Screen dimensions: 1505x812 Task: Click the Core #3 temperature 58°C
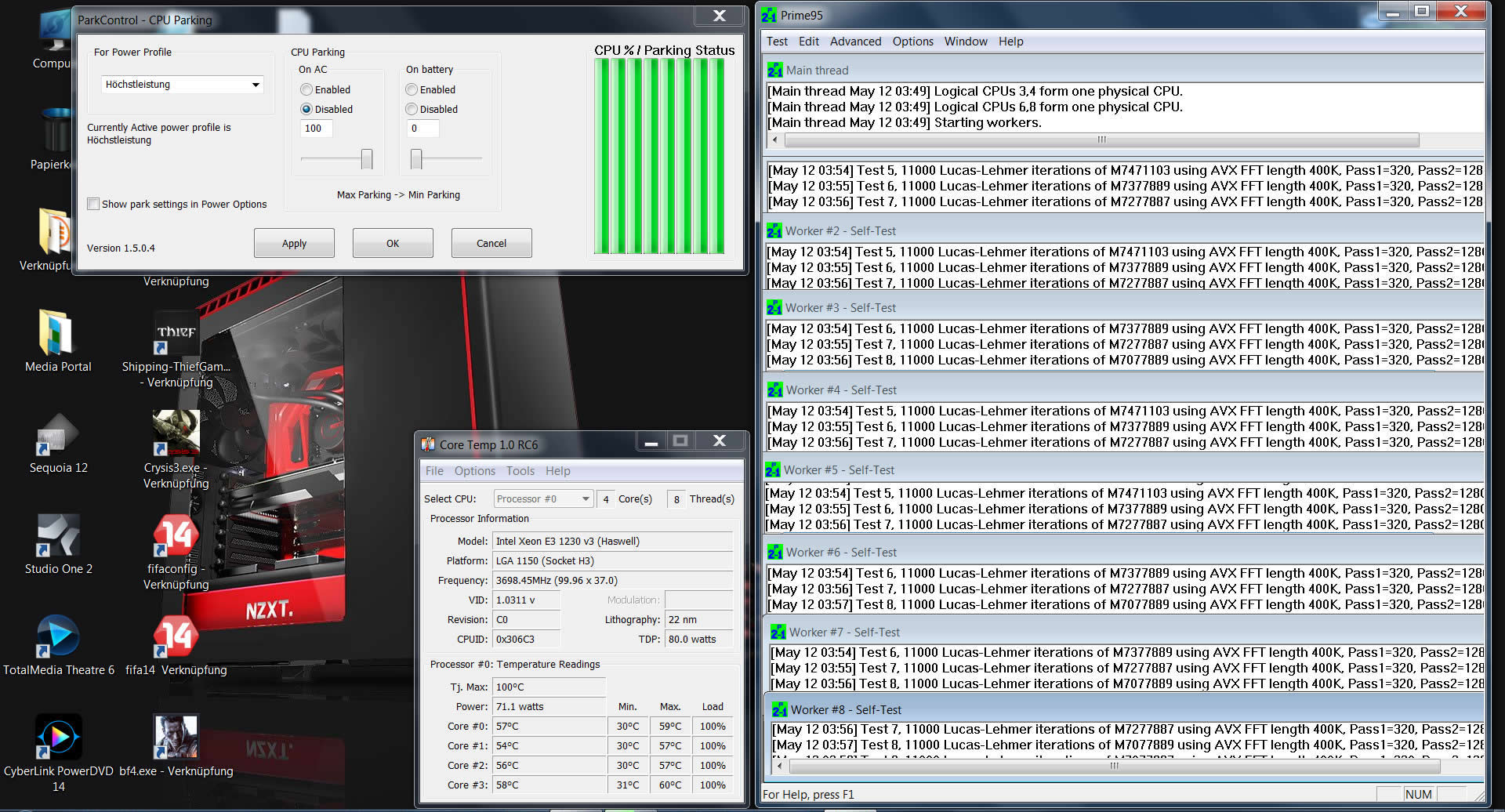pos(549,785)
